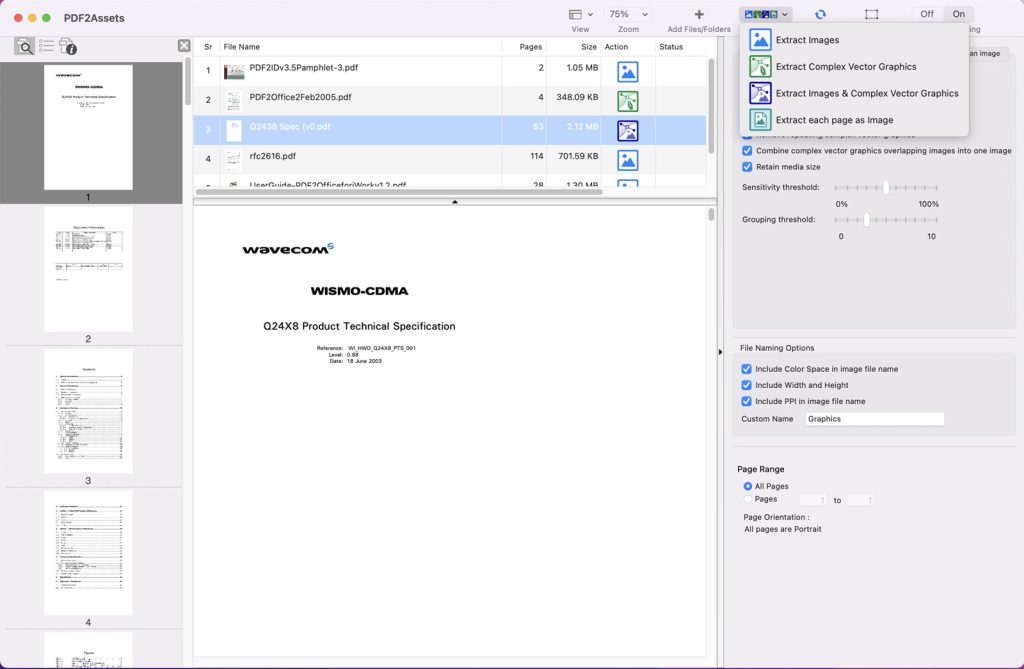Select page 3 thumbnail in sidebar

click(x=88, y=411)
